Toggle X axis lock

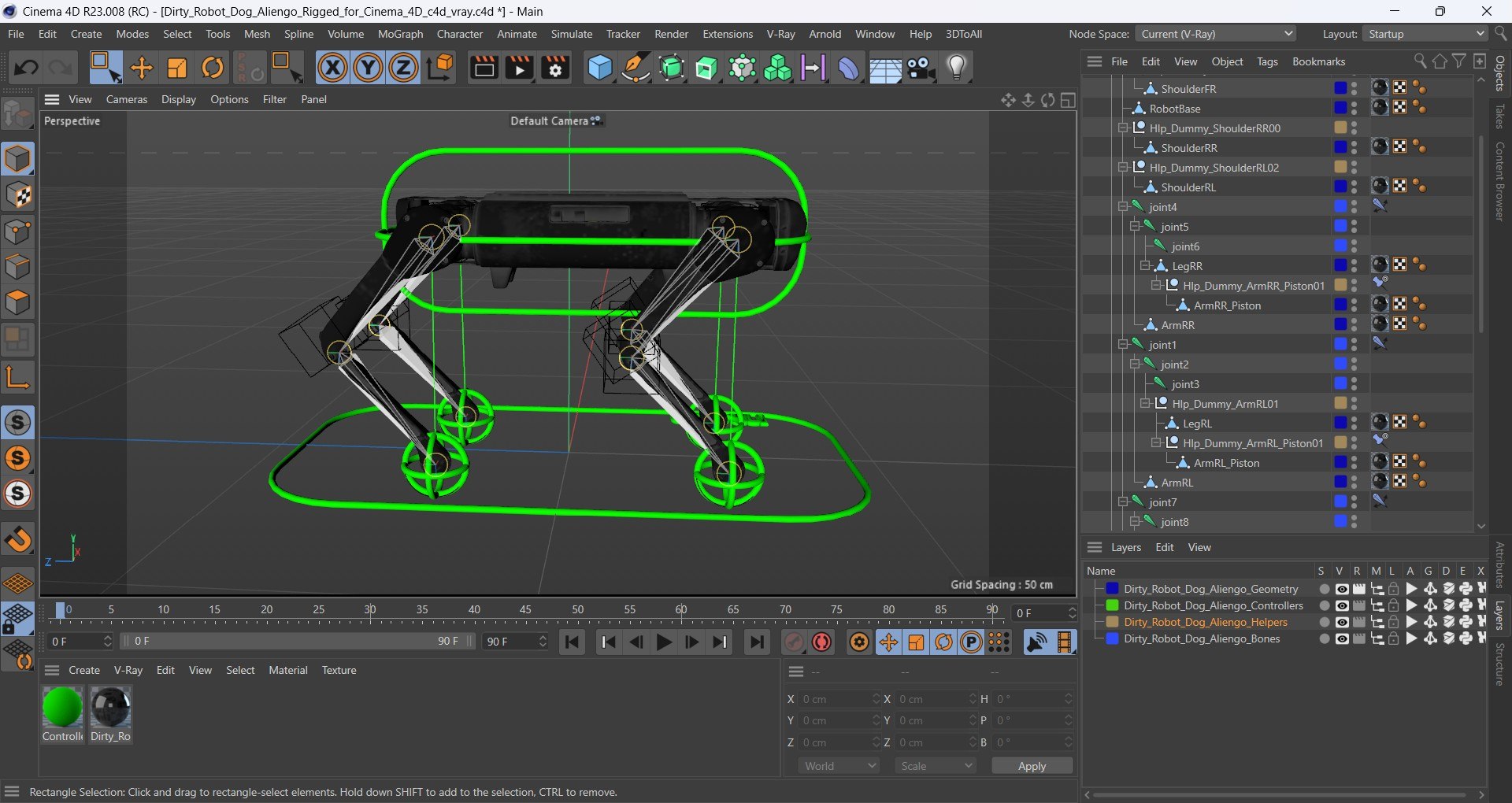[332, 68]
